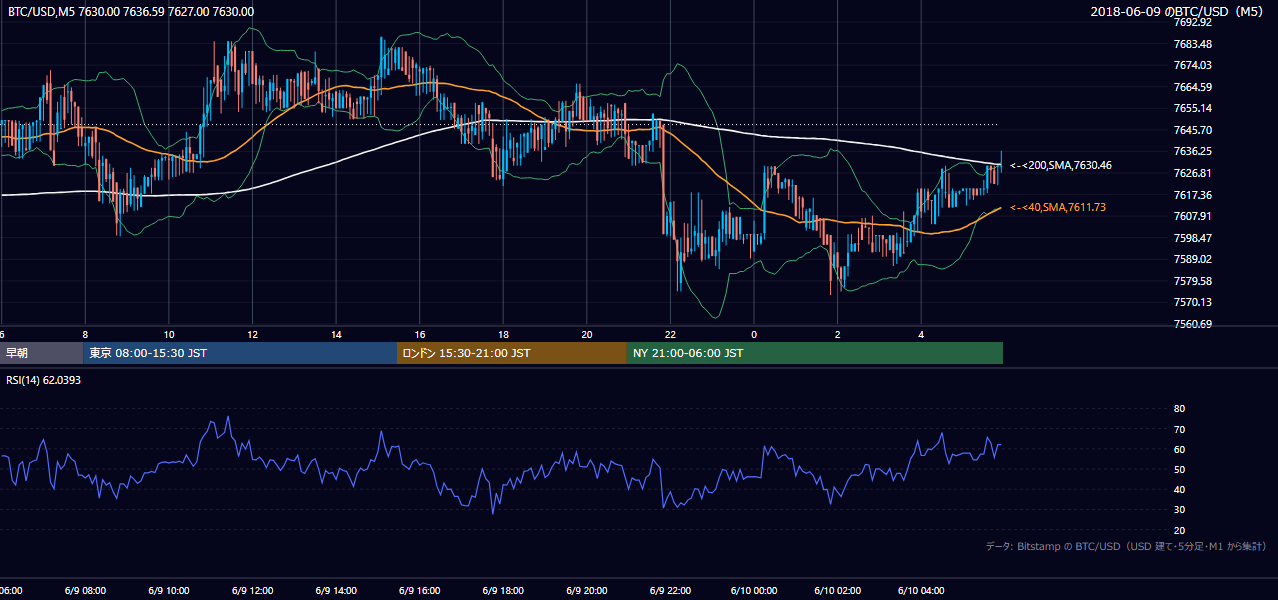Click the hour 10 tick label

click(169, 335)
